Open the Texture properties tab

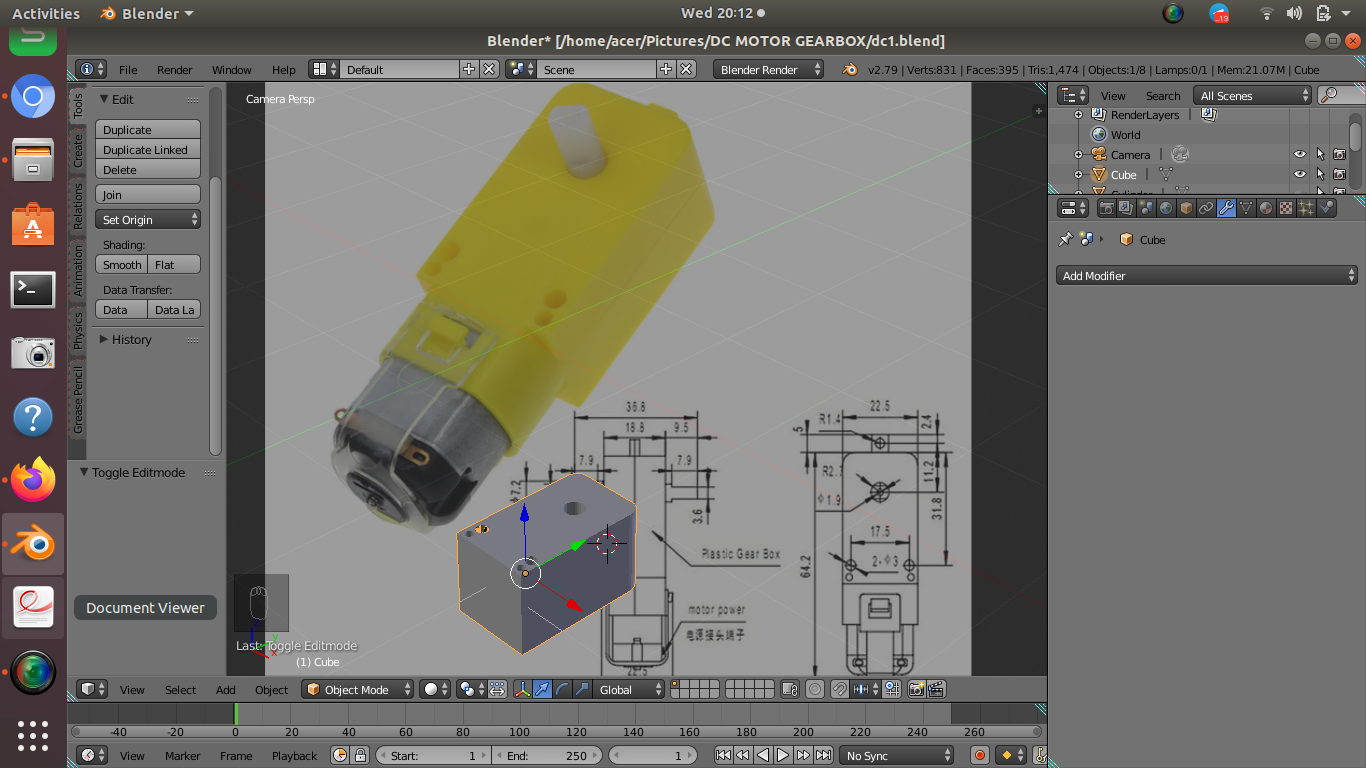click(x=1286, y=207)
